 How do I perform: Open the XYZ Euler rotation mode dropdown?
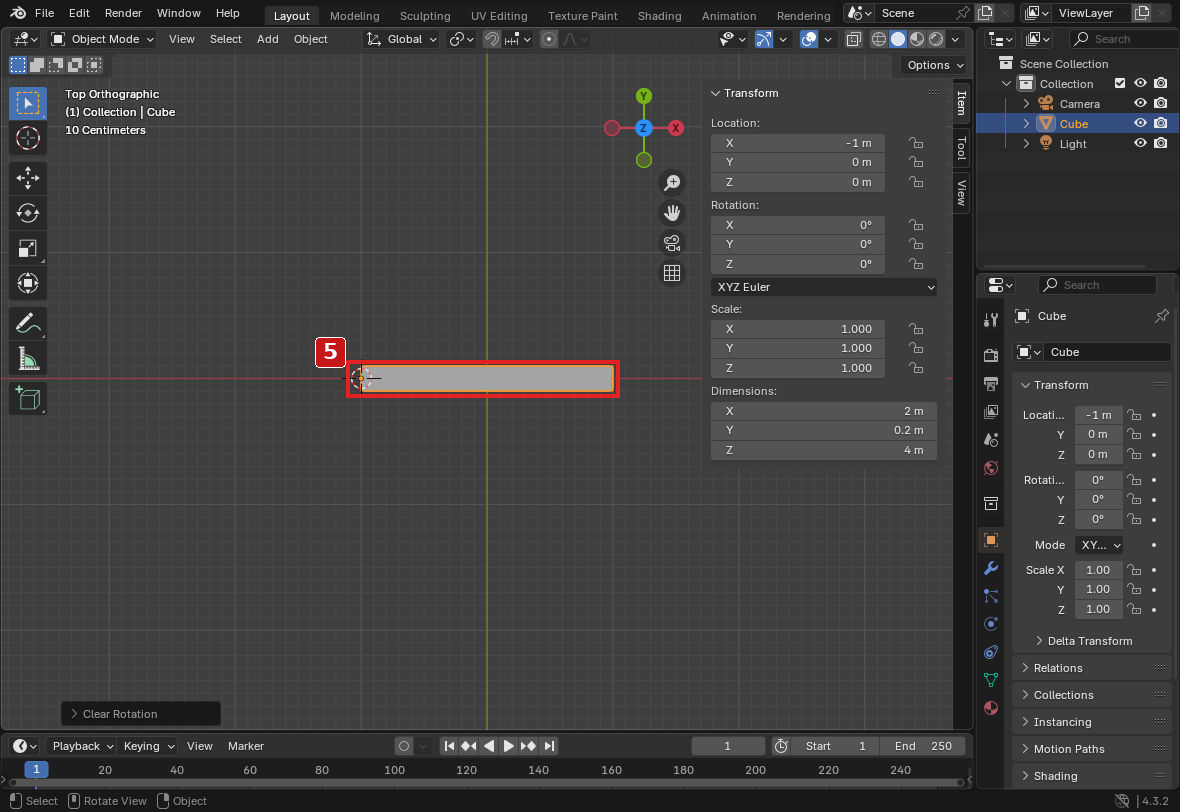click(x=823, y=287)
